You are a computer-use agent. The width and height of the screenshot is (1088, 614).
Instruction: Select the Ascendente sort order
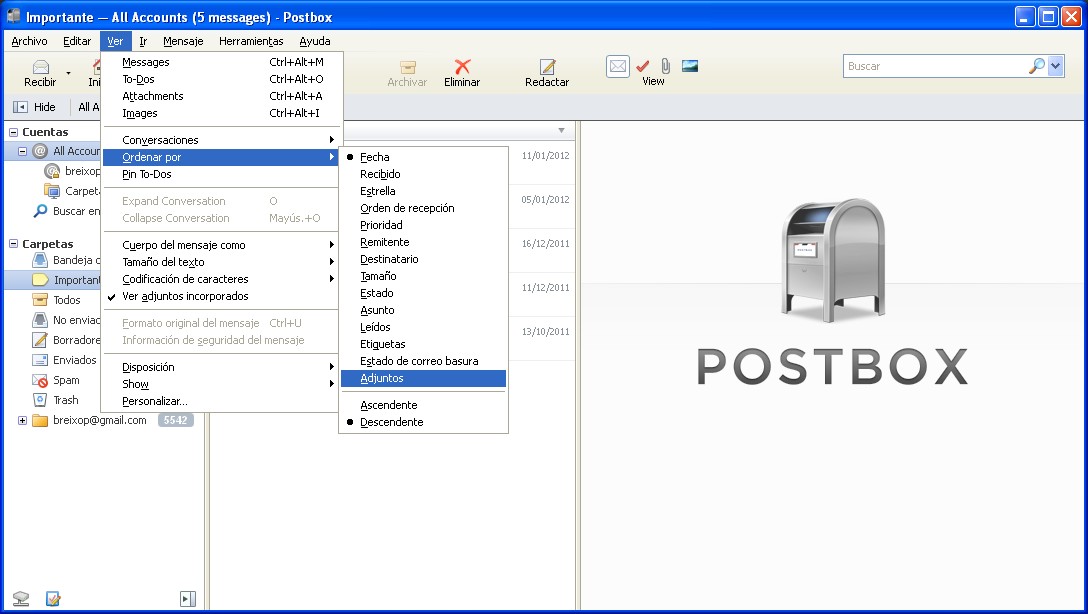[x=423, y=404]
